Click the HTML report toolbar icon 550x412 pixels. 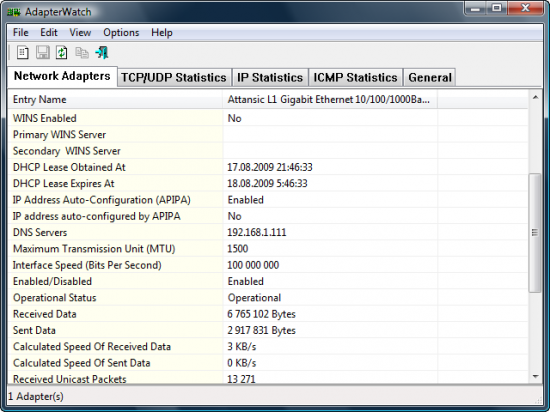(x=23, y=53)
